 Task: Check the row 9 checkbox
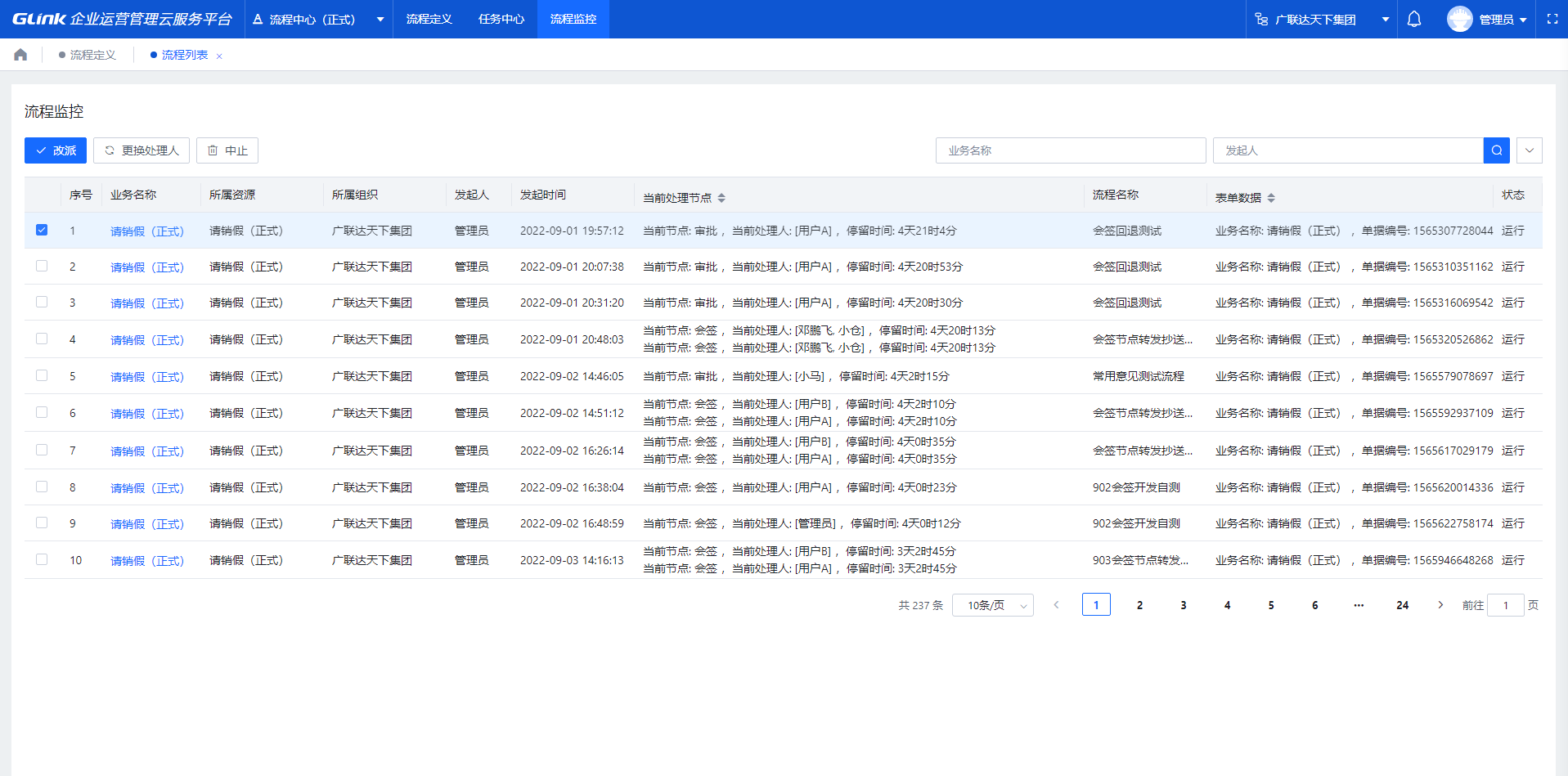42,523
